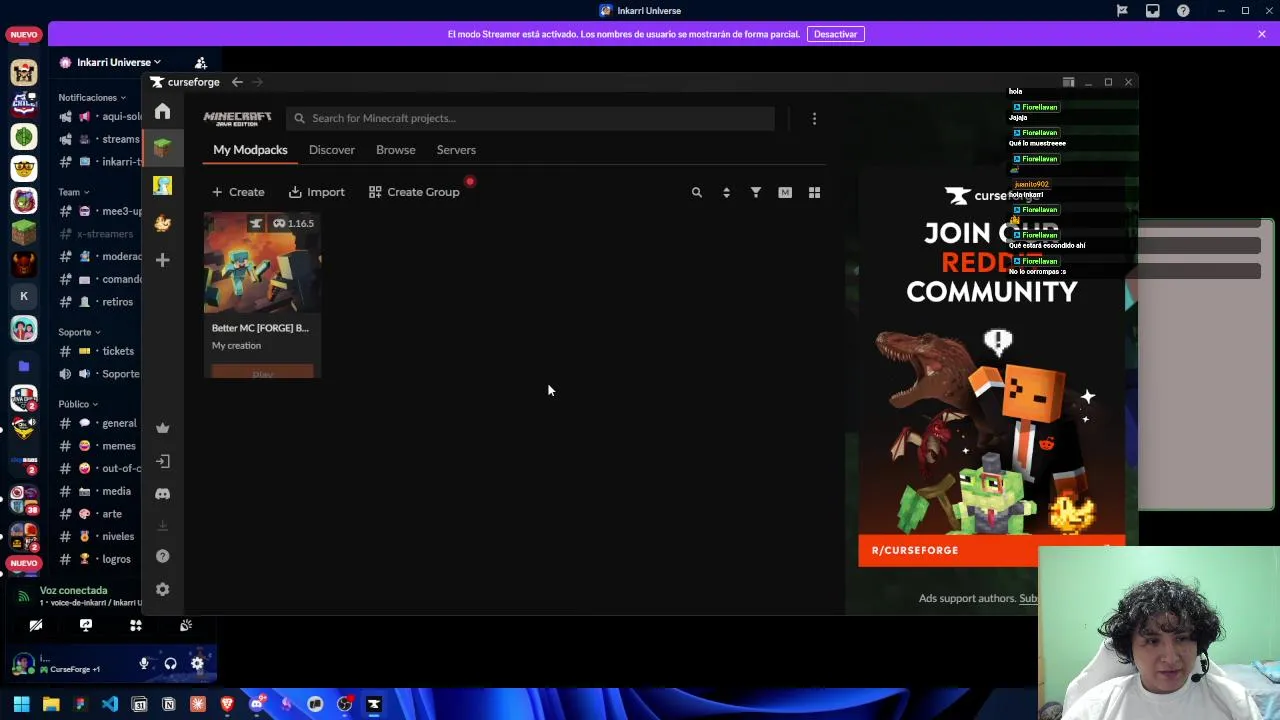Click Desactivar to disable Streamer mode
The height and width of the screenshot is (720, 1280).
click(x=835, y=34)
